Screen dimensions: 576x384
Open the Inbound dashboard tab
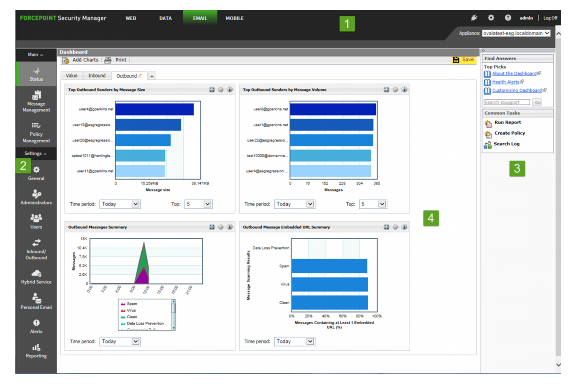97,76
